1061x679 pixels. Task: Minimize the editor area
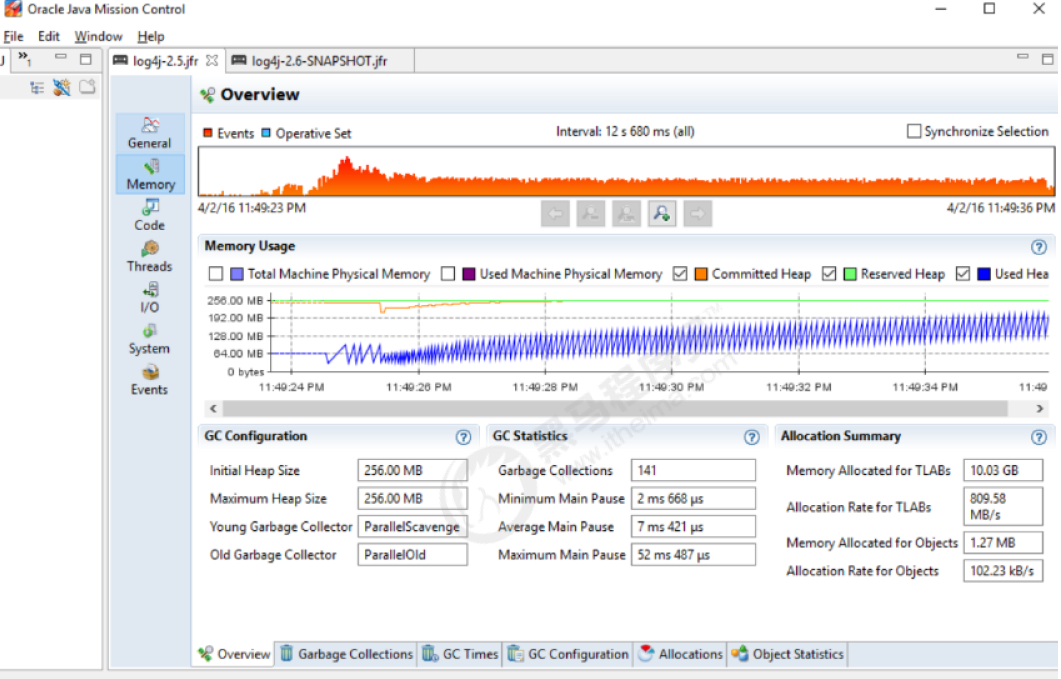coord(1022,57)
